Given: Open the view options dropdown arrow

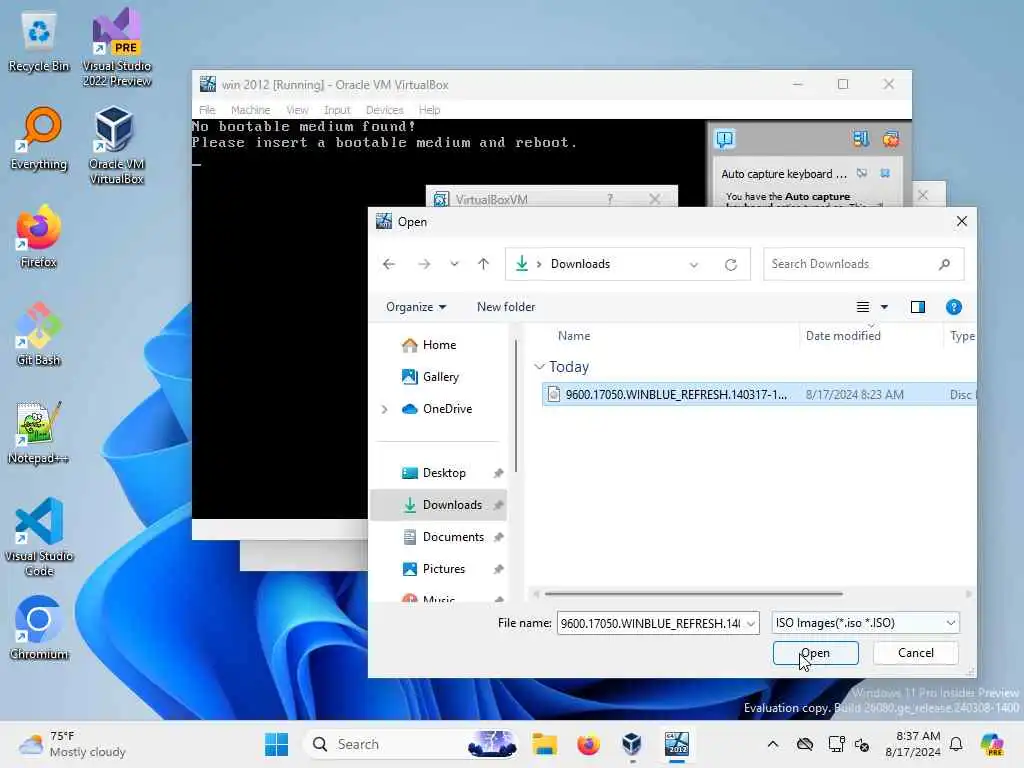Looking at the screenshot, I should click(x=884, y=307).
